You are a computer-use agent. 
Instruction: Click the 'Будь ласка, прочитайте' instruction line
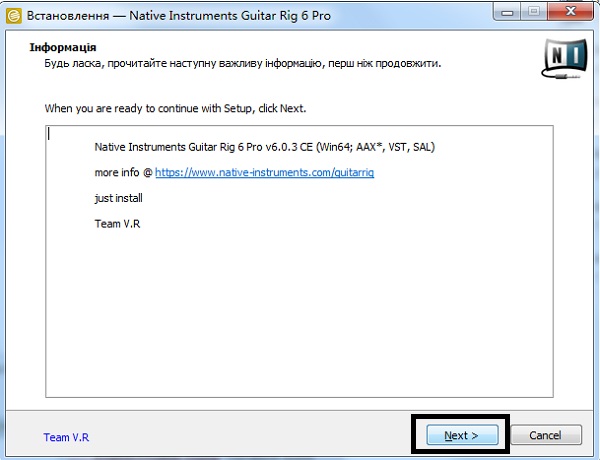[243, 64]
